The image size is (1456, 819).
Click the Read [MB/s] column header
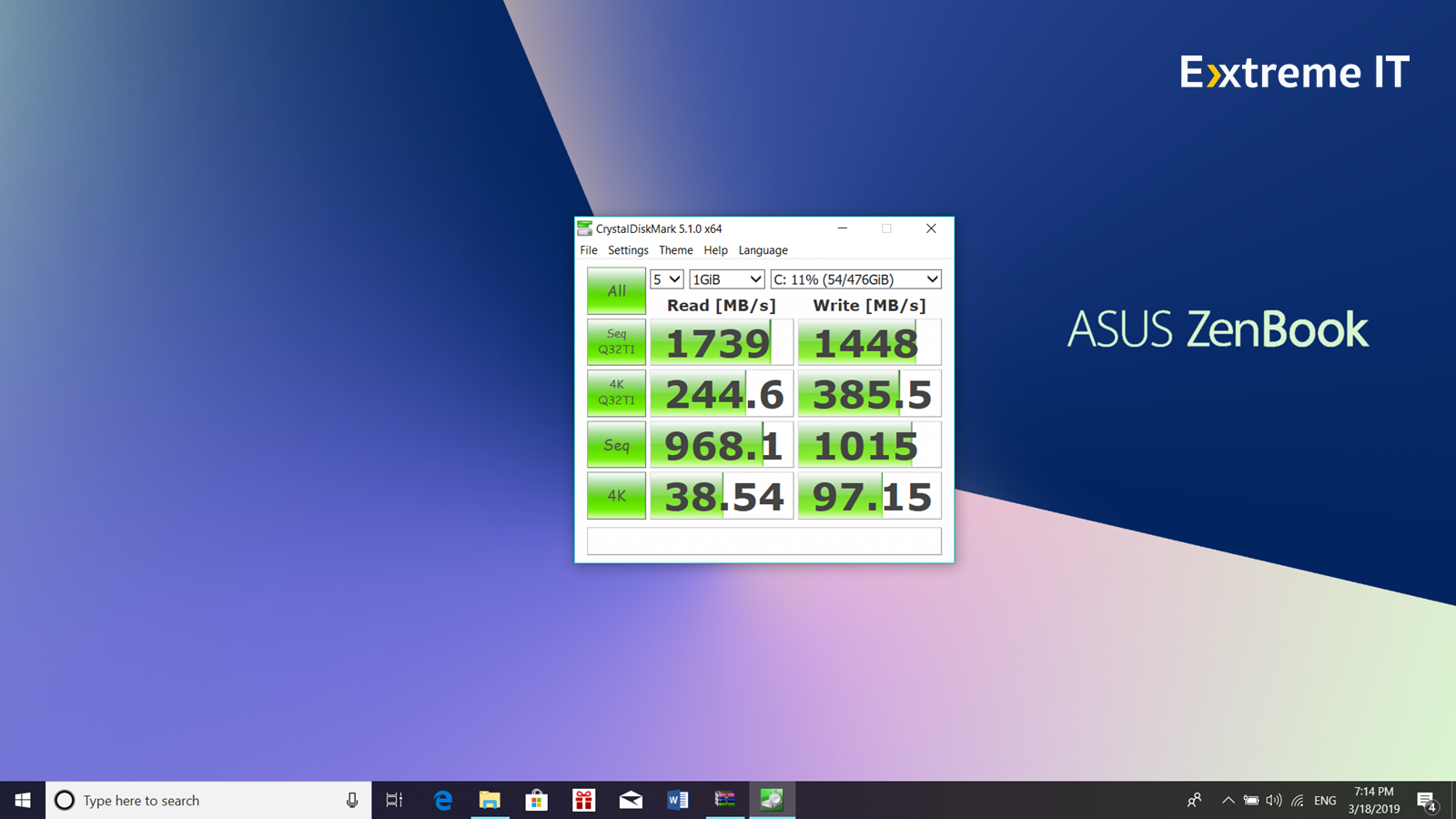click(x=722, y=305)
